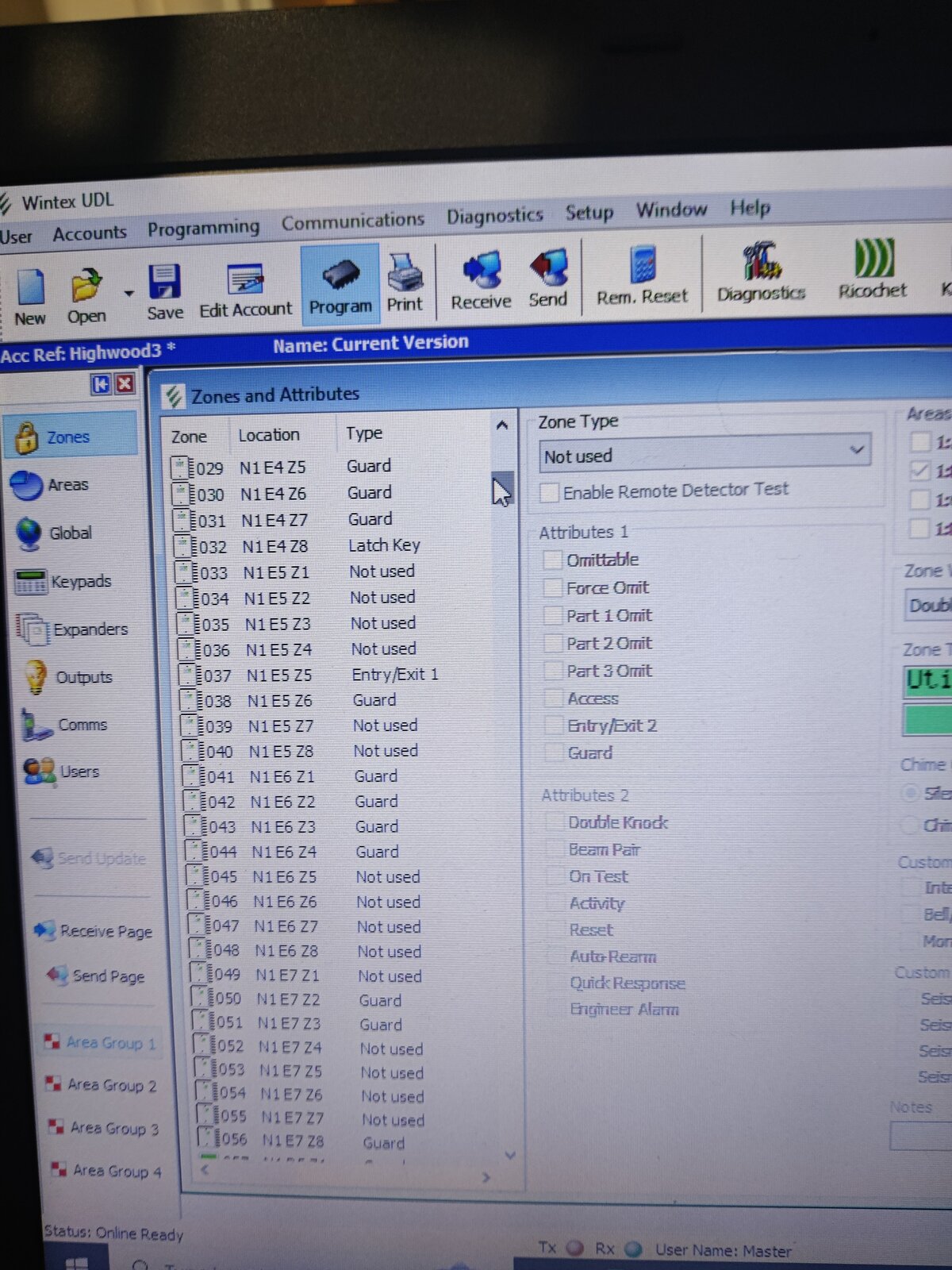The height and width of the screenshot is (1270, 952).
Task: Expand the Zone Type dropdown
Action: [x=856, y=450]
